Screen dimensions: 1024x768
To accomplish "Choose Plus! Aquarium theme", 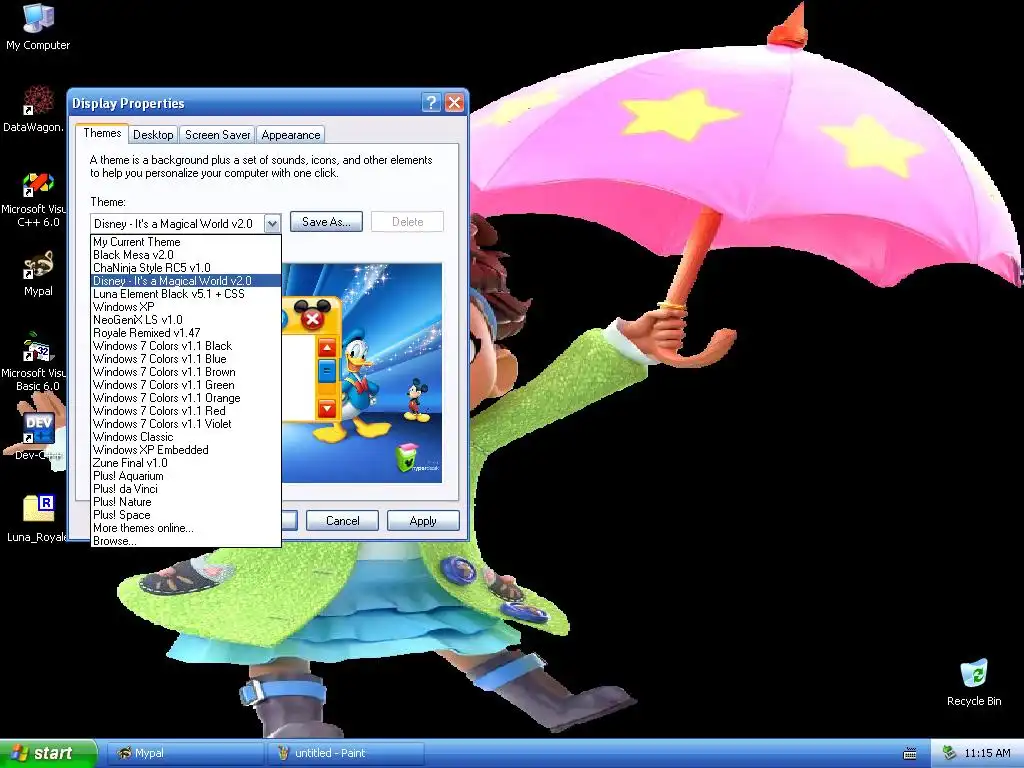I will (x=185, y=476).
